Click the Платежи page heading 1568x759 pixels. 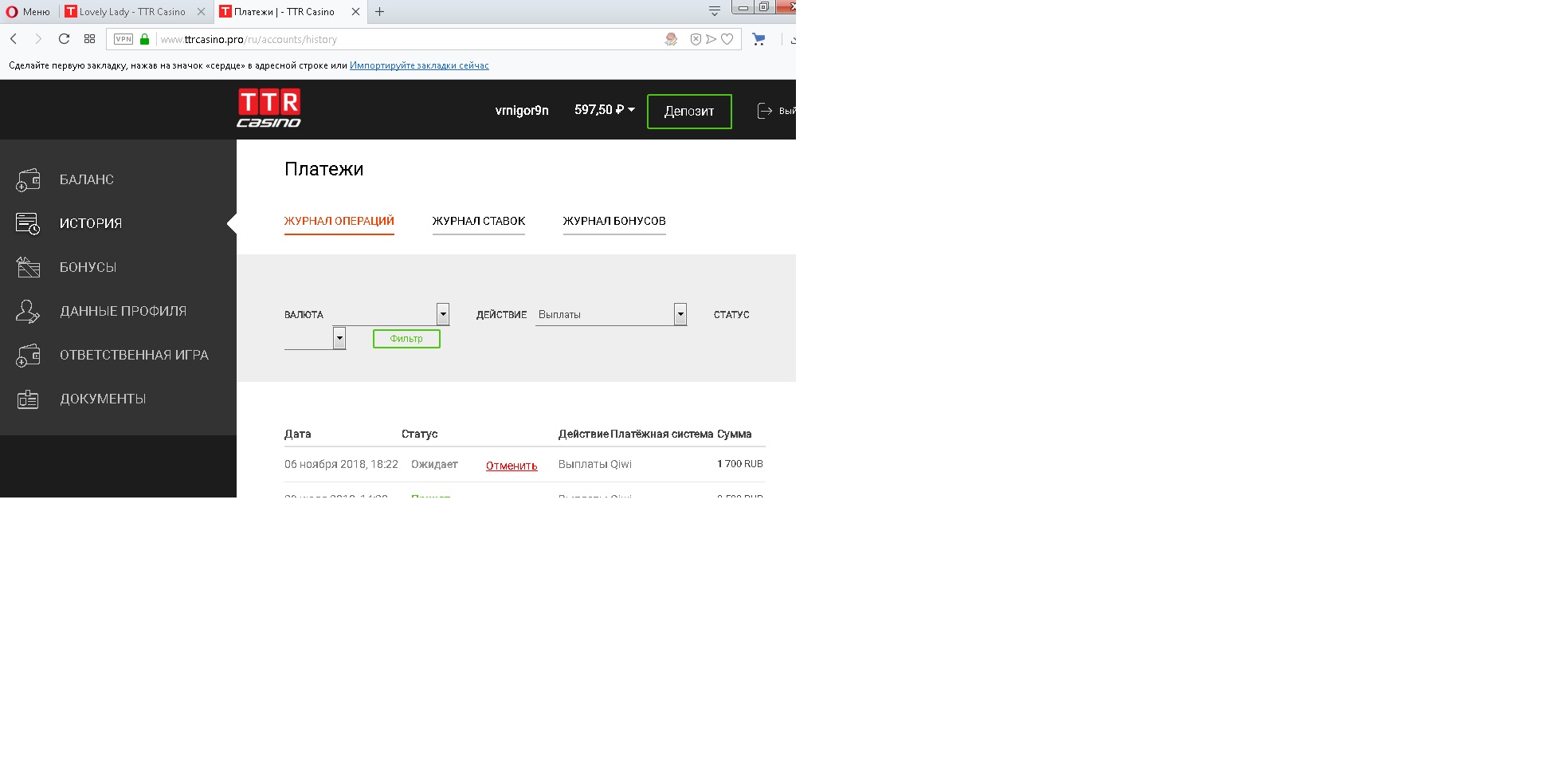pos(324,169)
